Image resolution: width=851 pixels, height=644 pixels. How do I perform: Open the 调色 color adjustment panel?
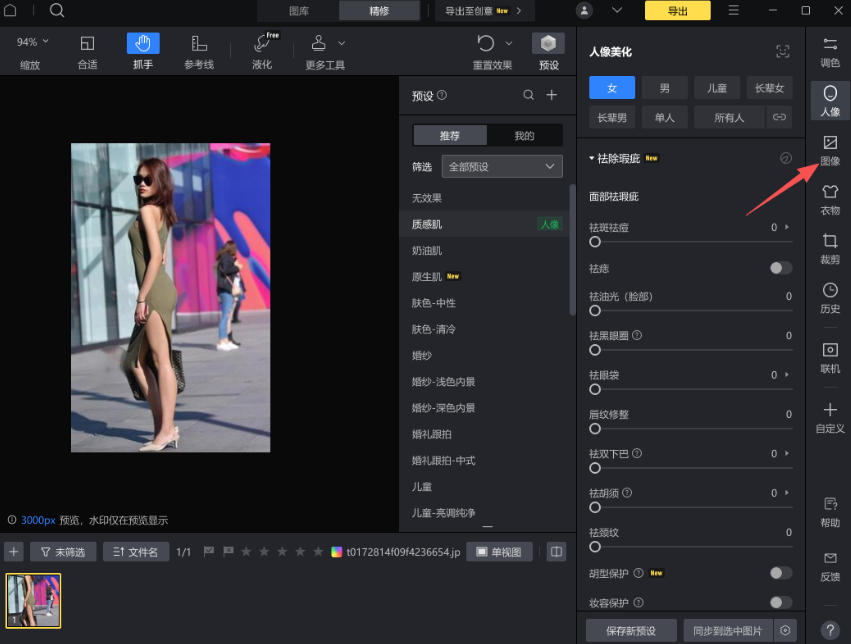tap(829, 51)
